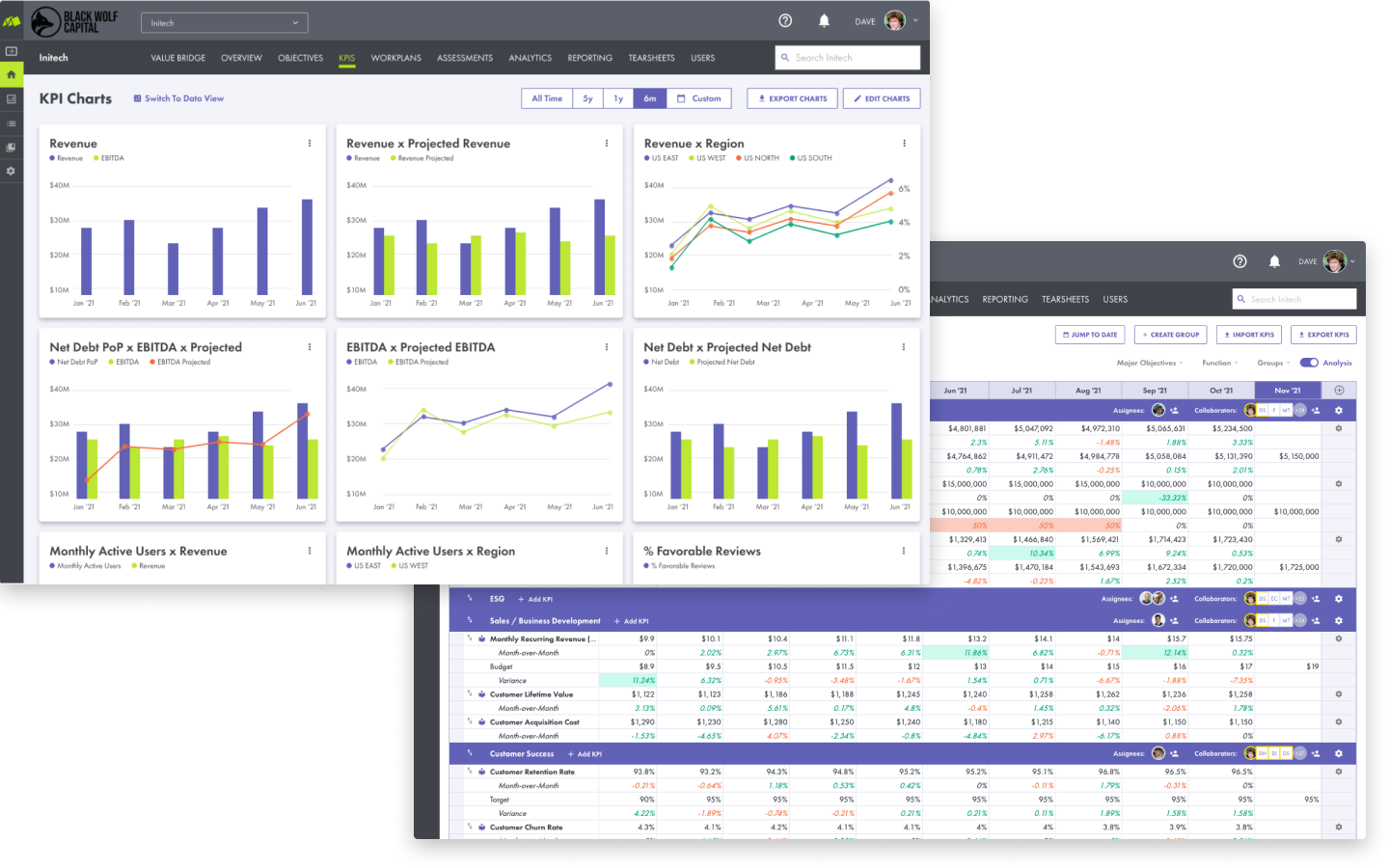The height and width of the screenshot is (868, 1389).
Task: Add a column with the plus circle icon
Action: (x=1339, y=391)
